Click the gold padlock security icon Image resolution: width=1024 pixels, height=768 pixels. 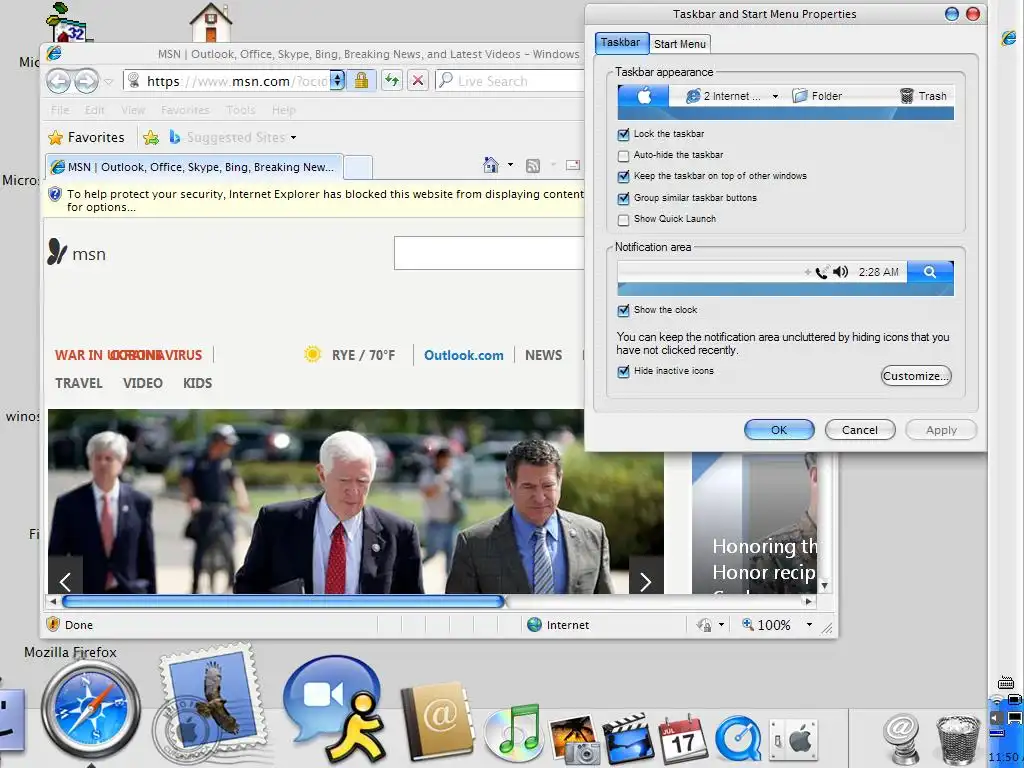tap(361, 80)
